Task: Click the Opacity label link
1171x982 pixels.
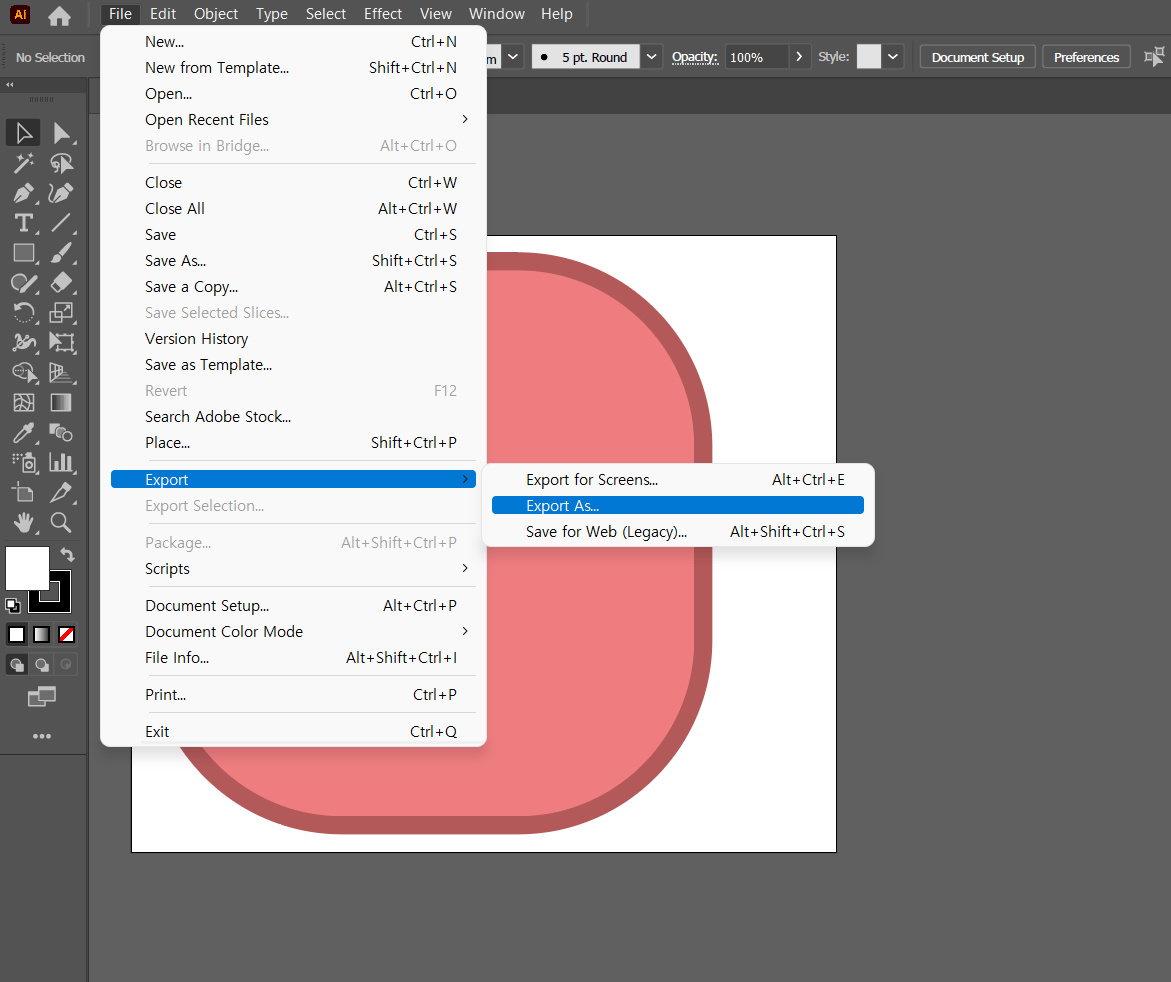Action: [694, 57]
